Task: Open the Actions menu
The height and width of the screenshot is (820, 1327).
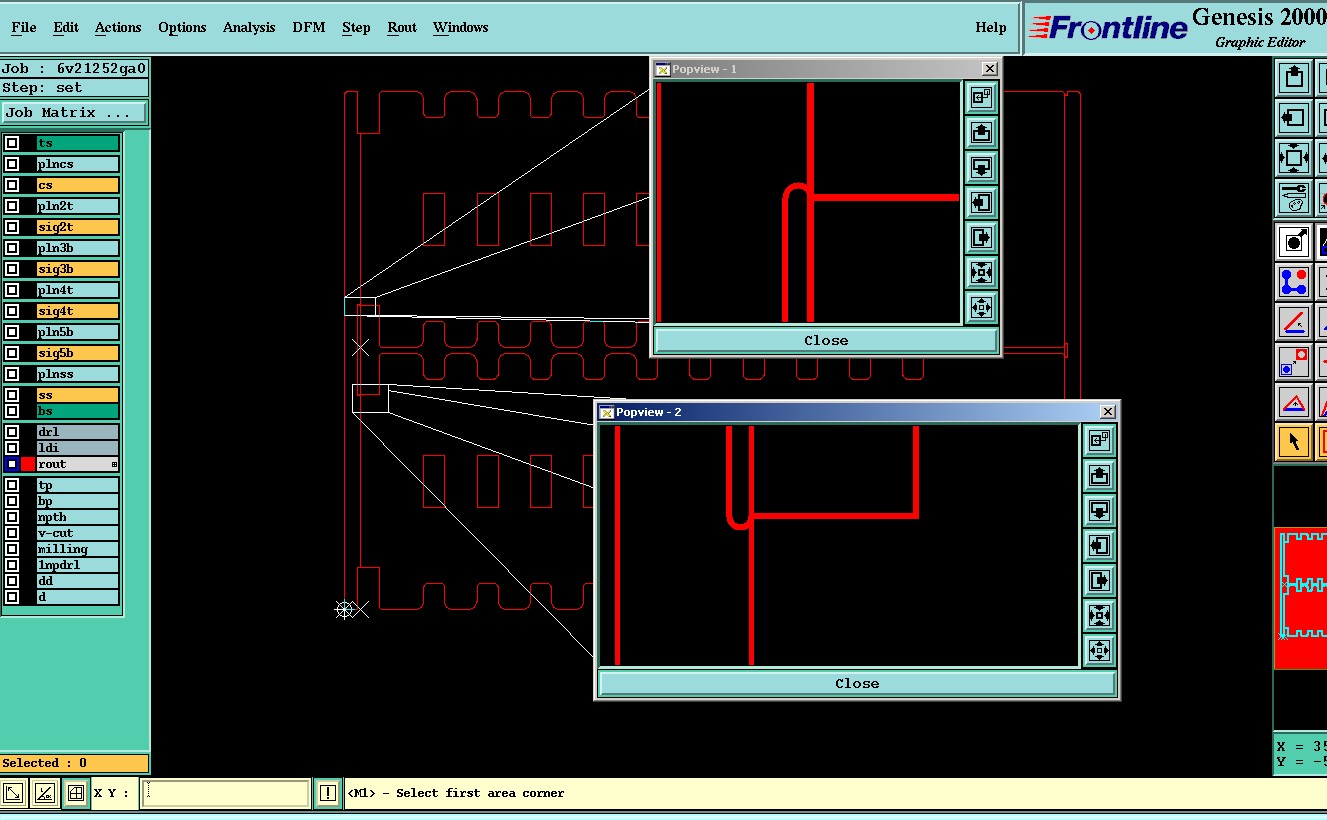Action: (118, 27)
